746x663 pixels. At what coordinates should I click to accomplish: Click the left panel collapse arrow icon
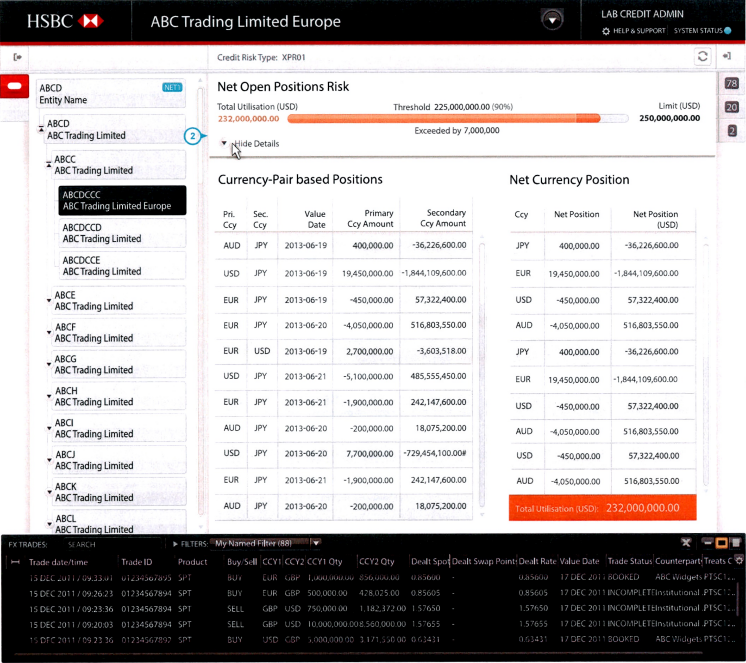tap(18, 57)
